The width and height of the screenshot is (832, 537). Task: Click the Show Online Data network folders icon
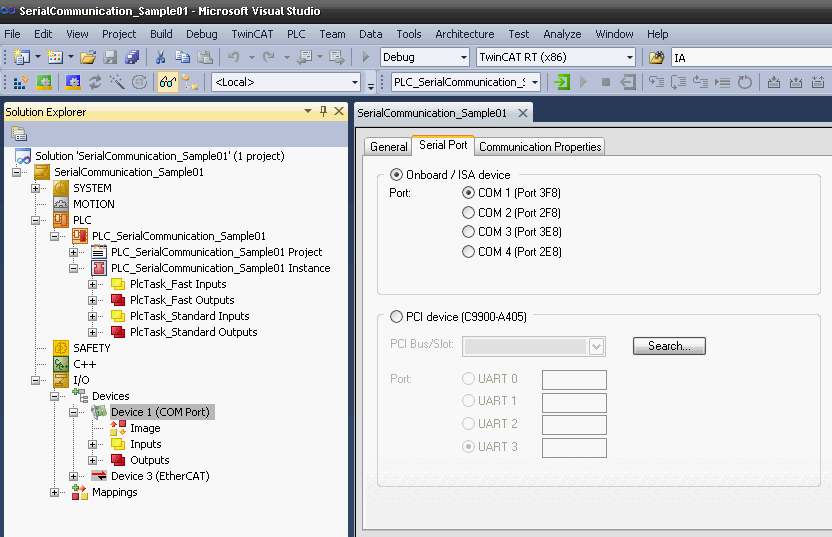click(x=190, y=82)
